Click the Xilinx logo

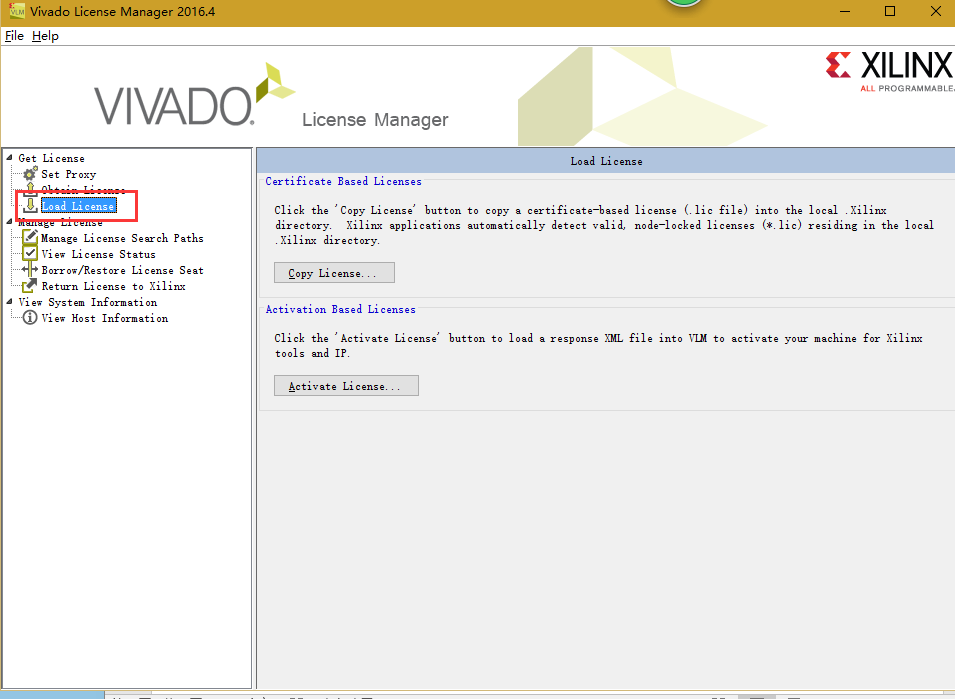click(890, 71)
